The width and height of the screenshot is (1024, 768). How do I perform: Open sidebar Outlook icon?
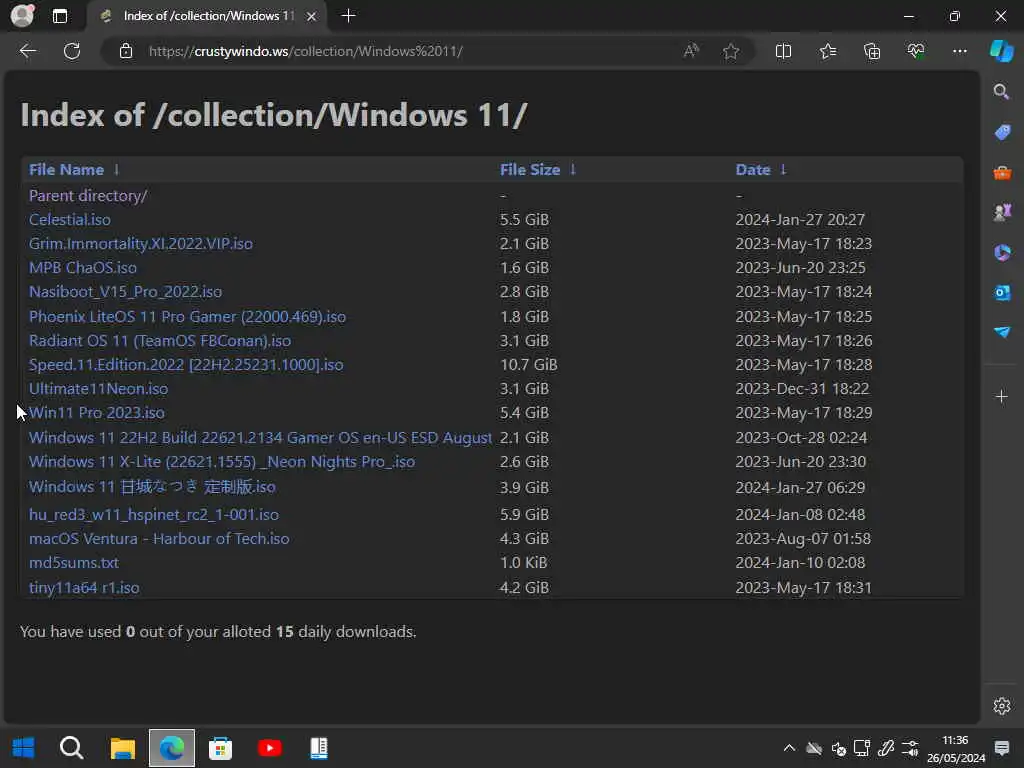click(x=1002, y=293)
